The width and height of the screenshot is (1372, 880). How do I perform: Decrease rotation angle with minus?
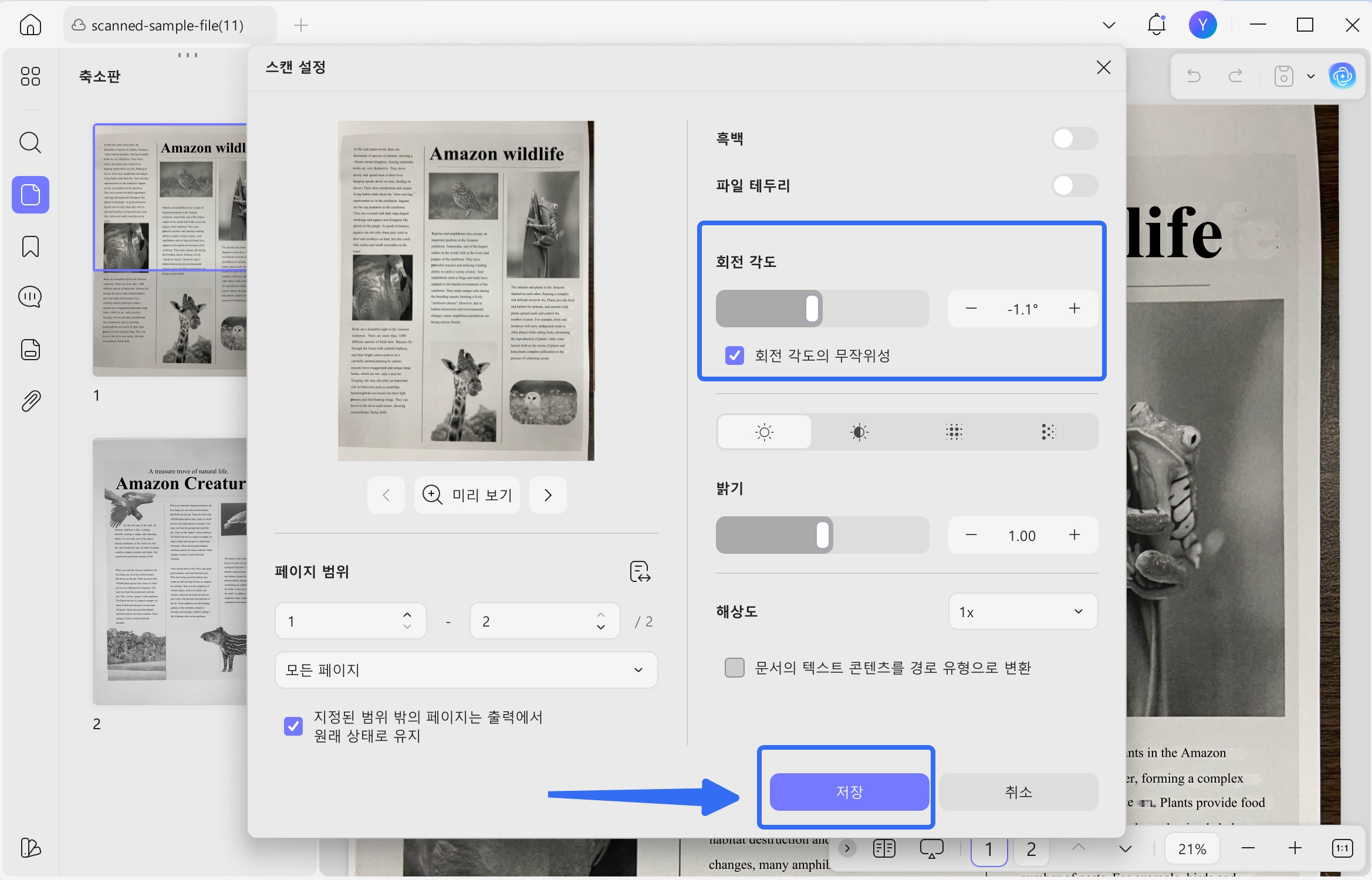point(971,309)
